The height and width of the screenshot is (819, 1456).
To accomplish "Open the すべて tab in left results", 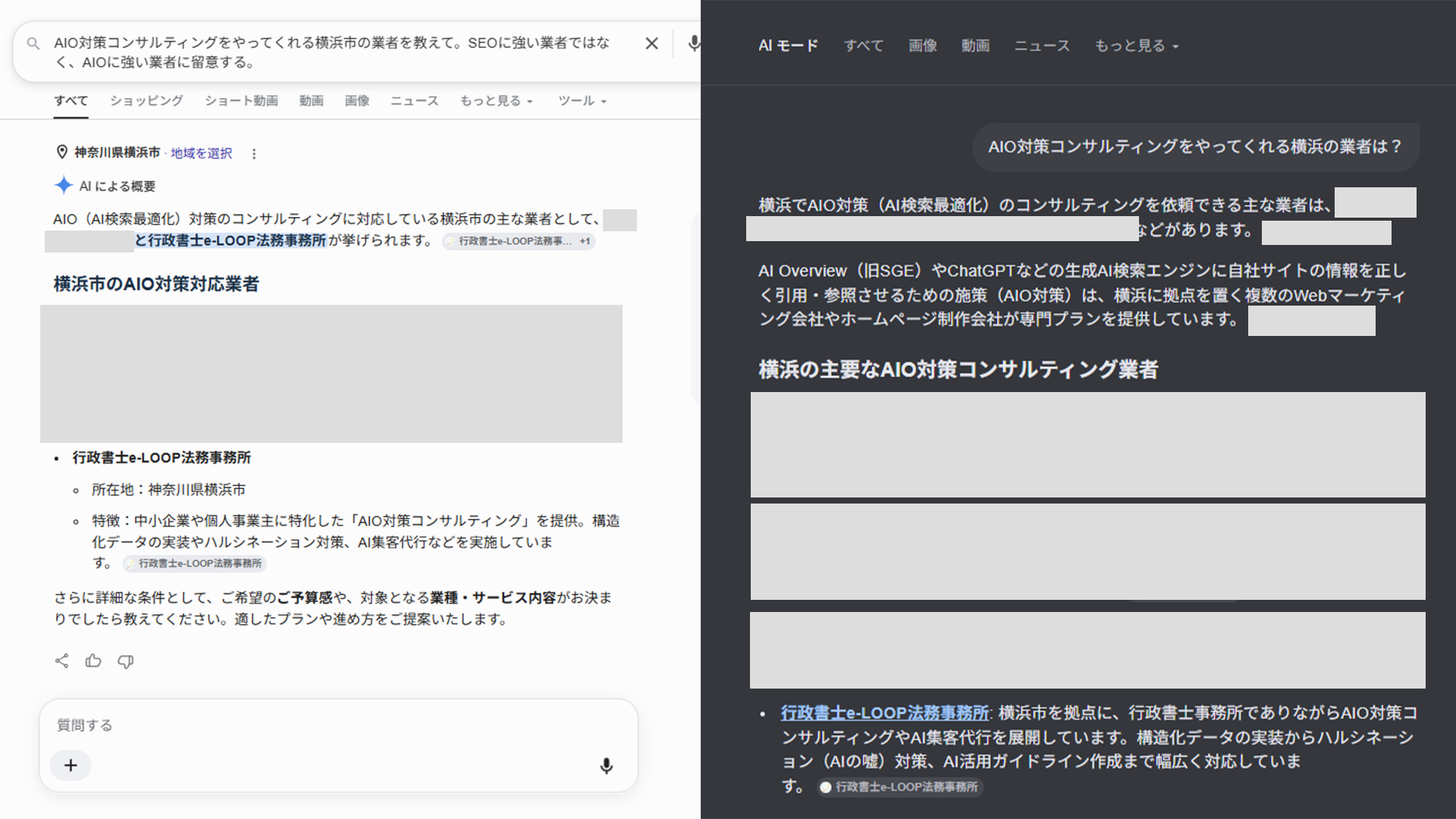I will [x=71, y=101].
